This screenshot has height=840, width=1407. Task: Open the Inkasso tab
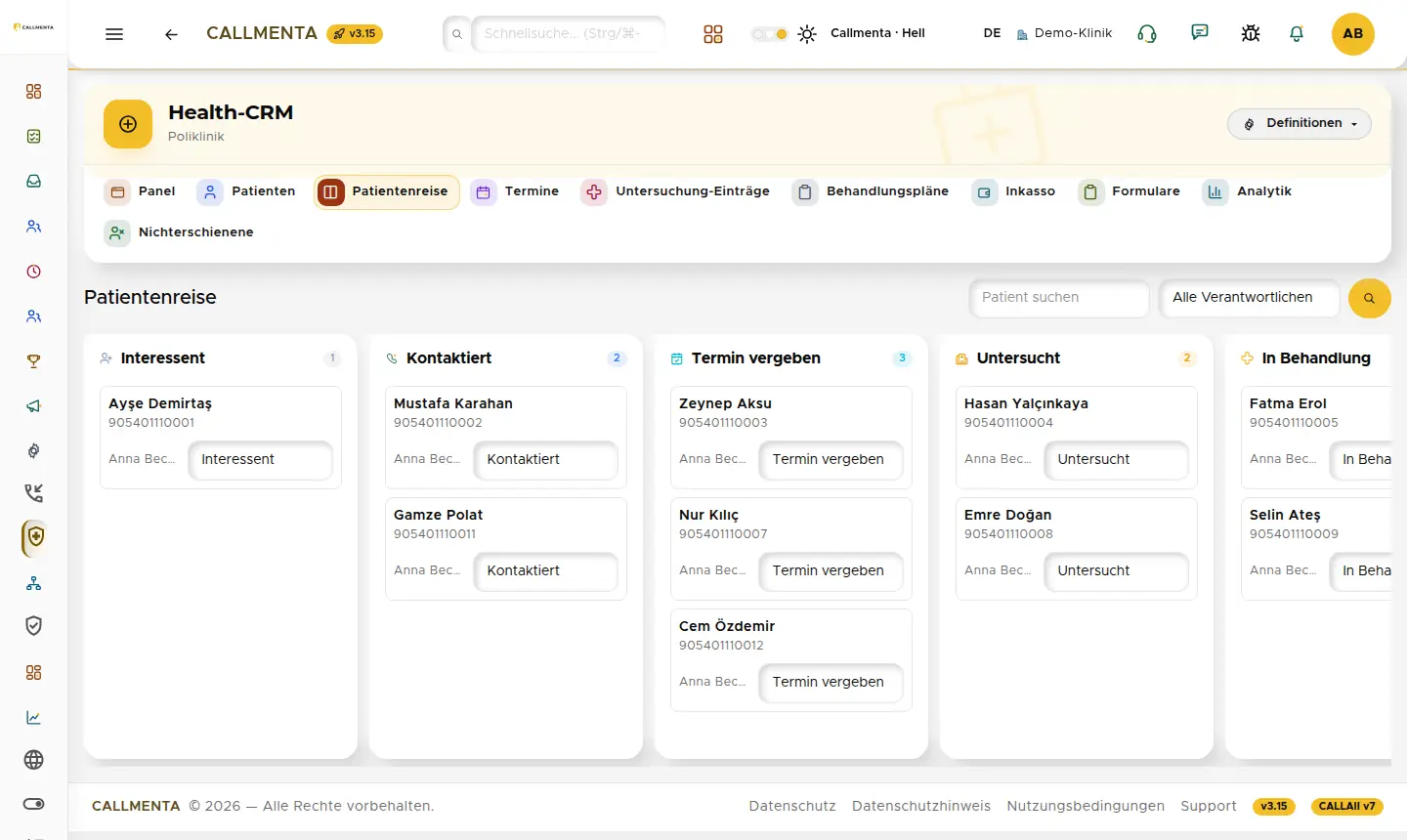(1014, 191)
